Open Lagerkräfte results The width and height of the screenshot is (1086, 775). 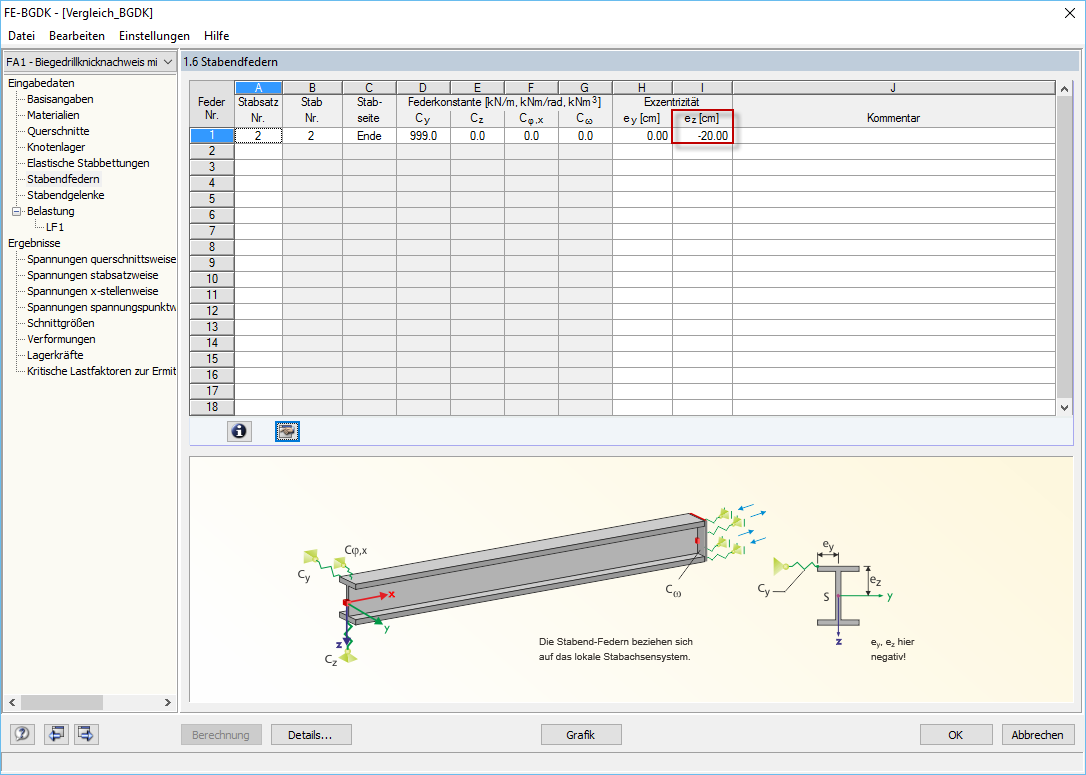tap(55, 355)
